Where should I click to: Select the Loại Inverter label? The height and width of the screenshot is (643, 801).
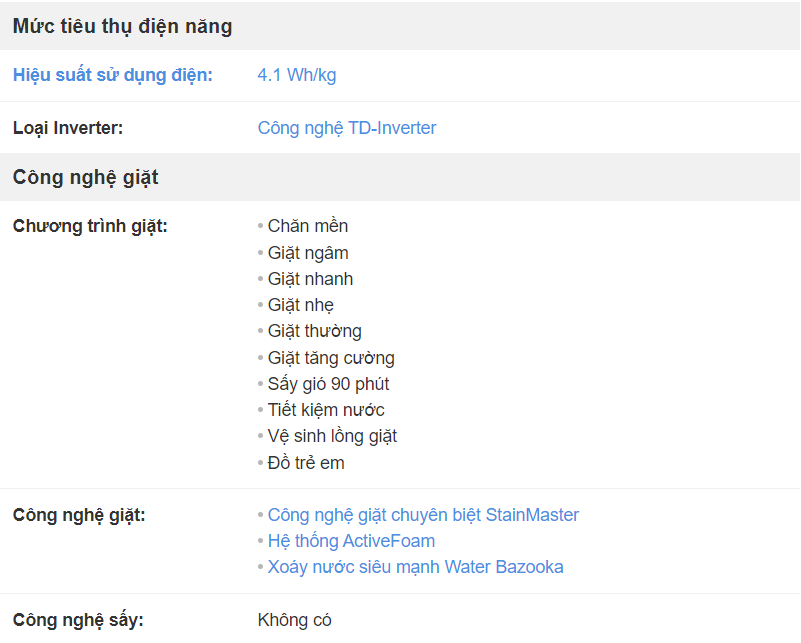coord(68,128)
